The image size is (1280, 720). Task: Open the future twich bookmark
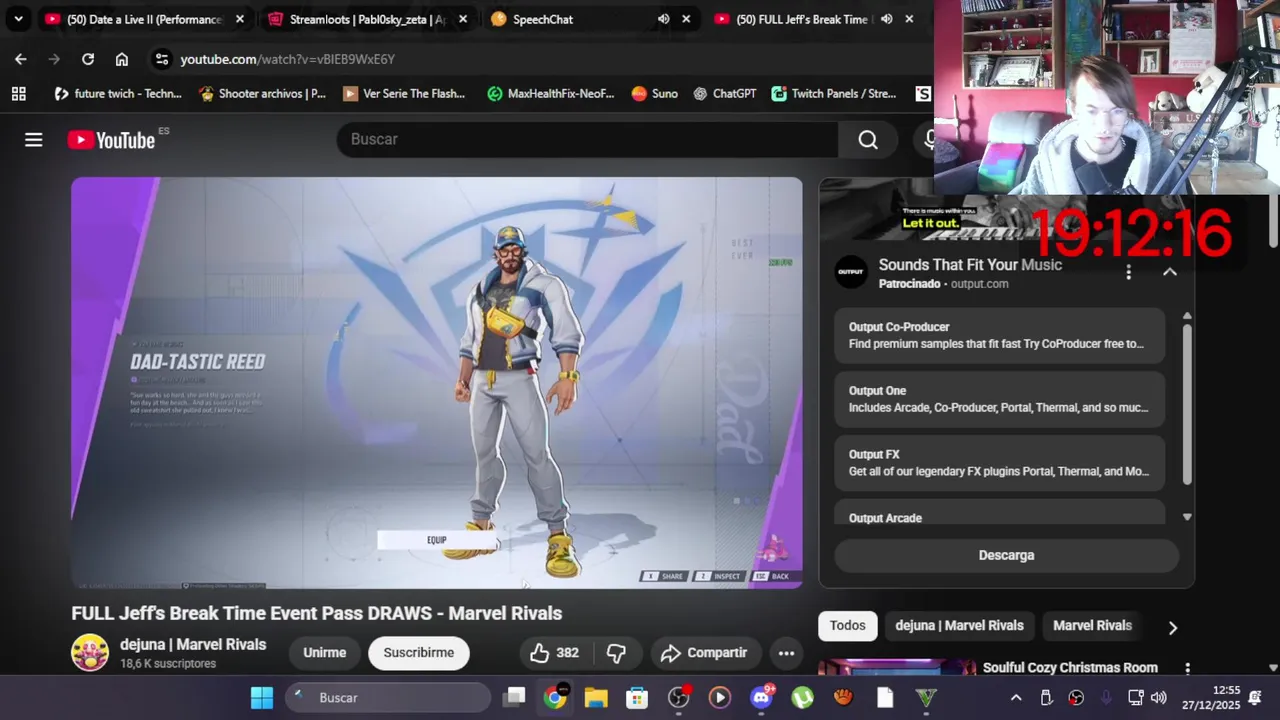pyautogui.click(x=118, y=94)
